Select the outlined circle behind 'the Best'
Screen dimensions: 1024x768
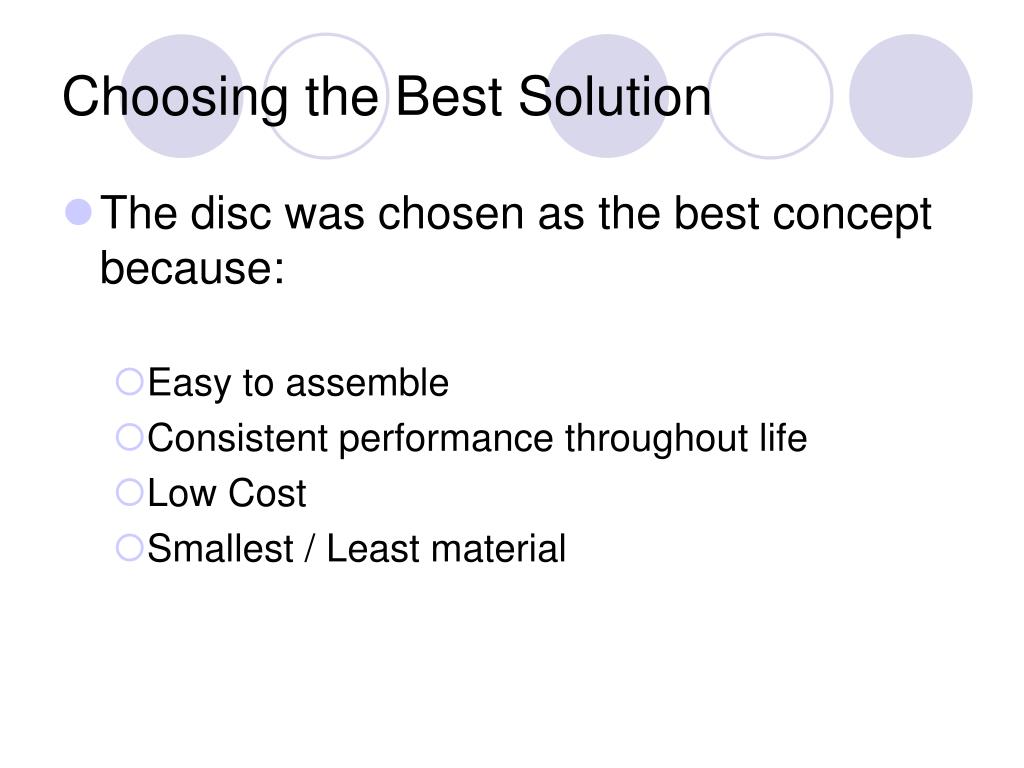(326, 96)
